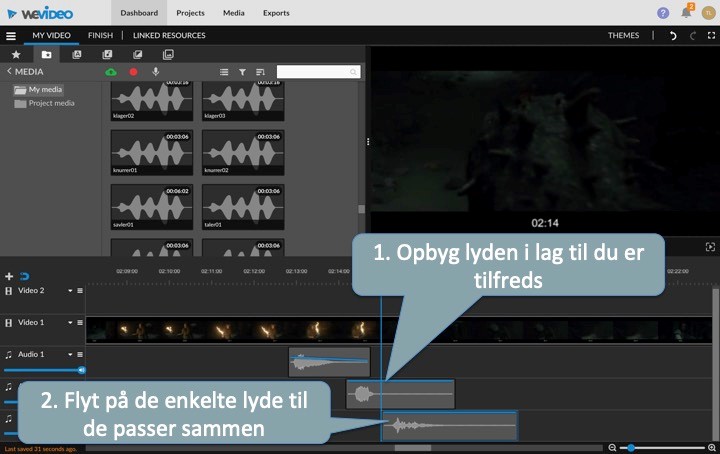Open the user profile avatar
Screen dimensions: 720x454
(x=709, y=13)
